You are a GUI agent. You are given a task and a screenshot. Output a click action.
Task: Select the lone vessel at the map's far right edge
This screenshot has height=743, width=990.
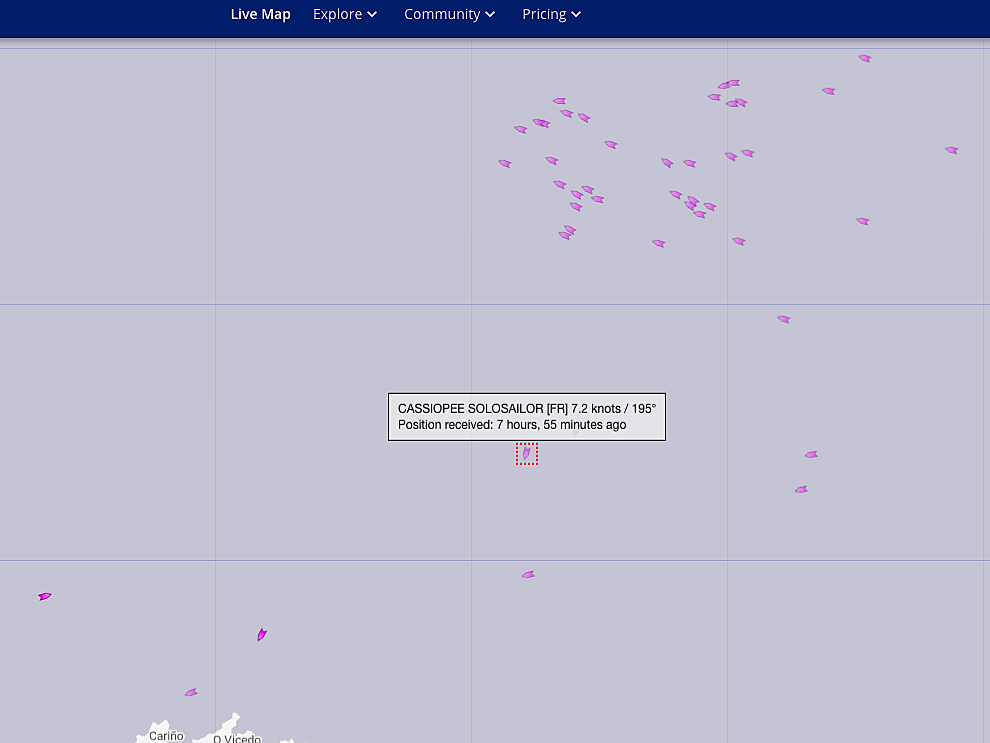[x=951, y=150]
